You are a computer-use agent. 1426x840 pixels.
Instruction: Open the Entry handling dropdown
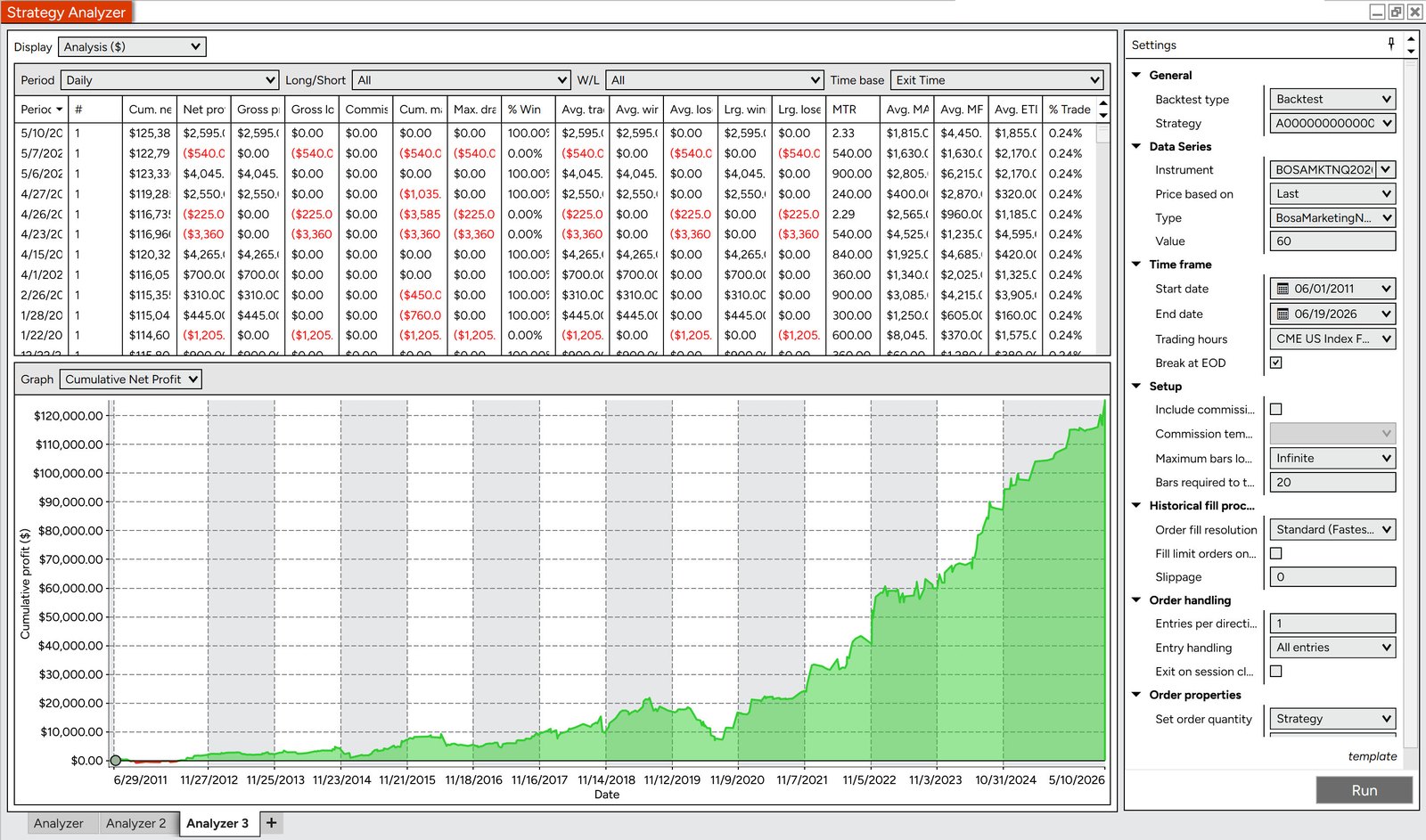click(x=1332, y=648)
